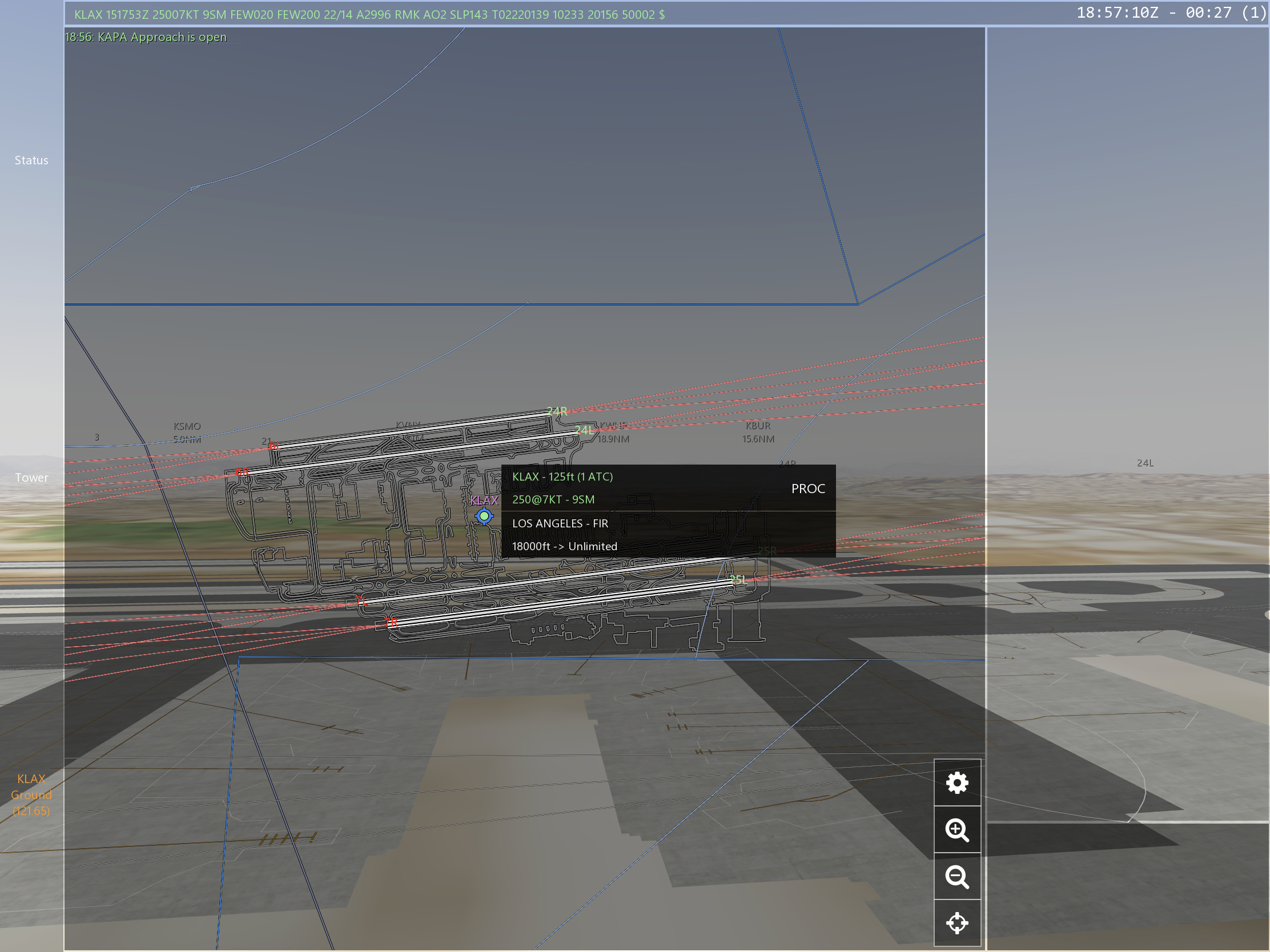Click KLAX - 125ft (1 ATC) tooltip row
Viewport: 1270px width, 952px height.
(x=562, y=477)
